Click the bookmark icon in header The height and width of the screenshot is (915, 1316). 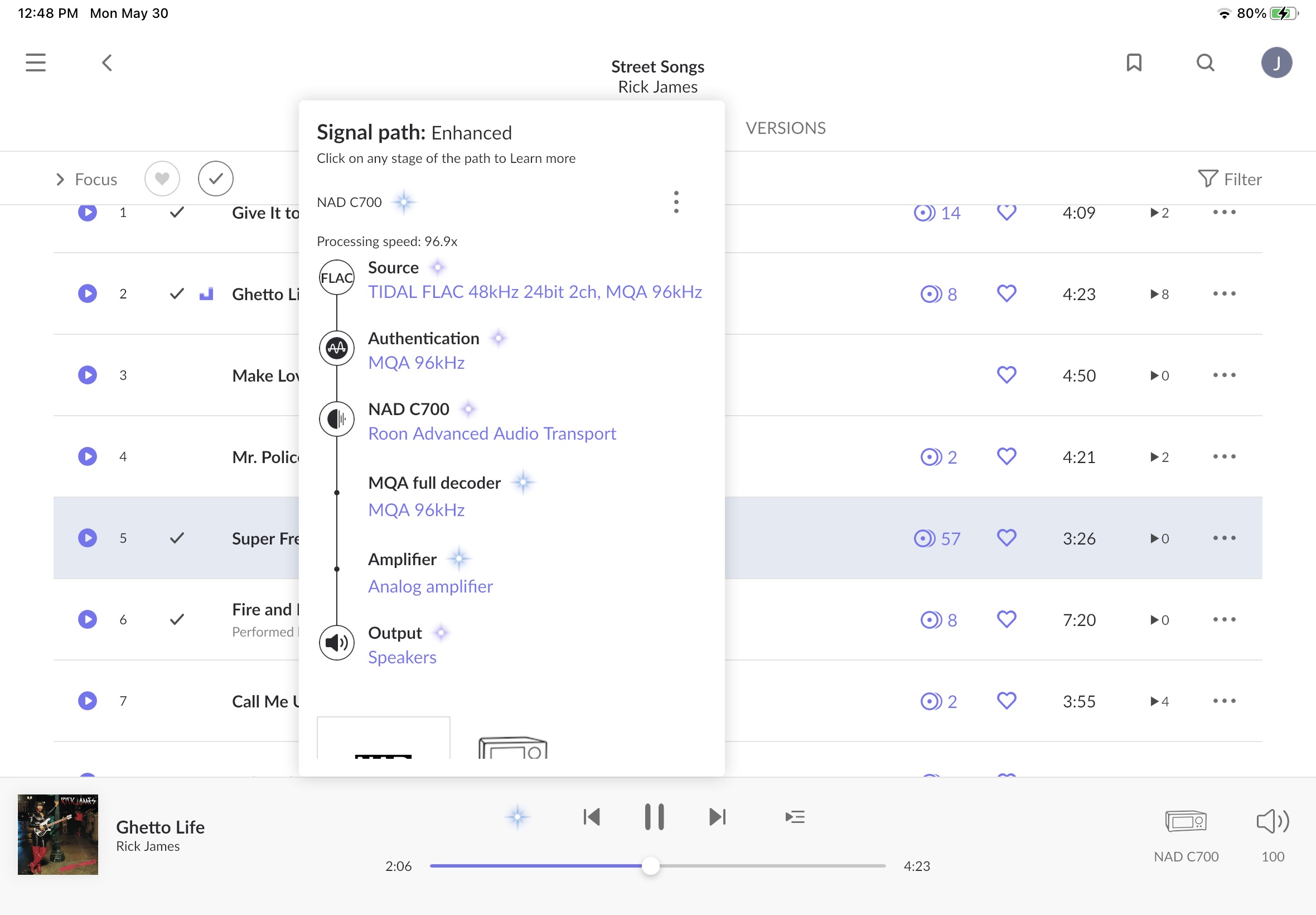(x=1134, y=62)
